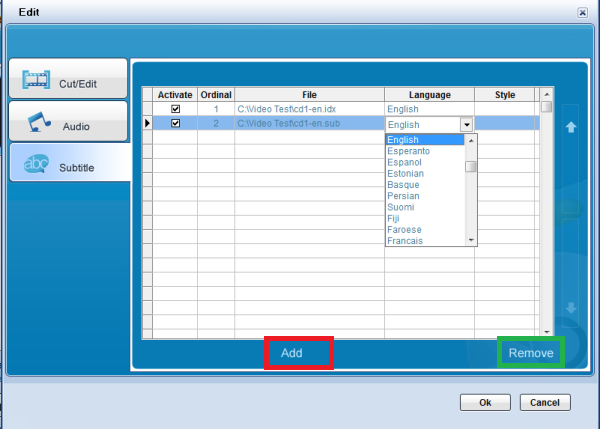This screenshot has height=429, width=600.
Task: Click the subtitle table scrollbar thumb
Action: point(547,106)
